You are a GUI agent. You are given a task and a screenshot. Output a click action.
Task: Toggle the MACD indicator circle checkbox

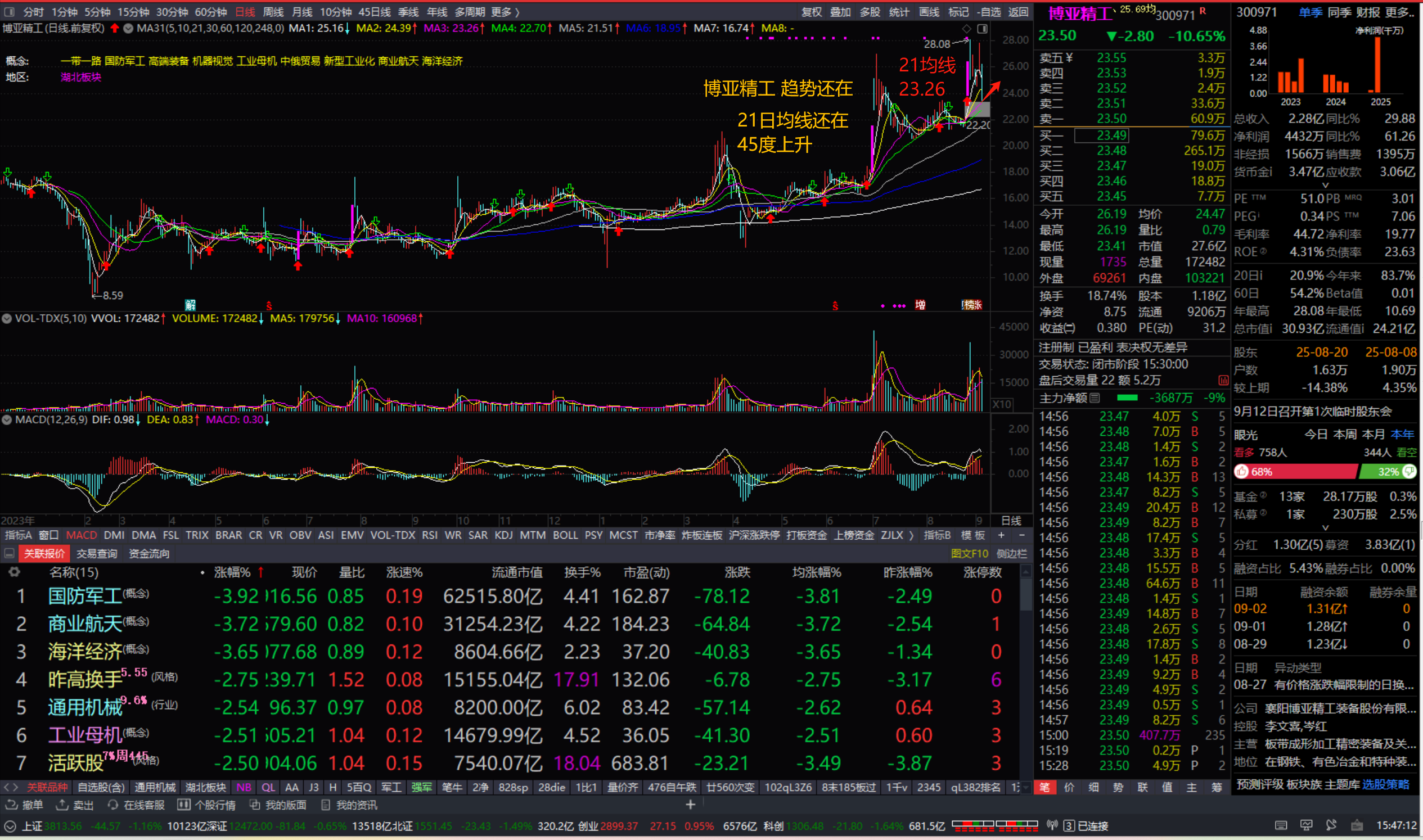coord(7,420)
